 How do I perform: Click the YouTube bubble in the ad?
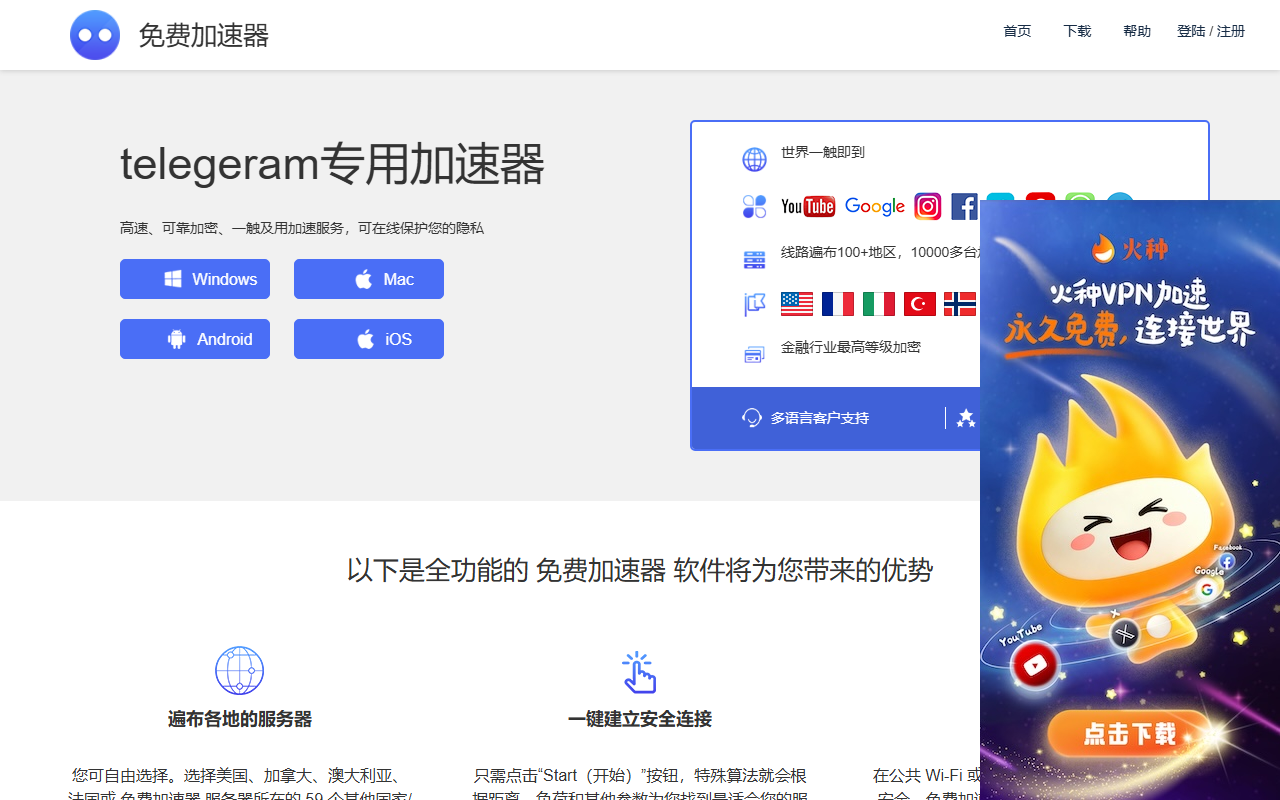point(1035,665)
